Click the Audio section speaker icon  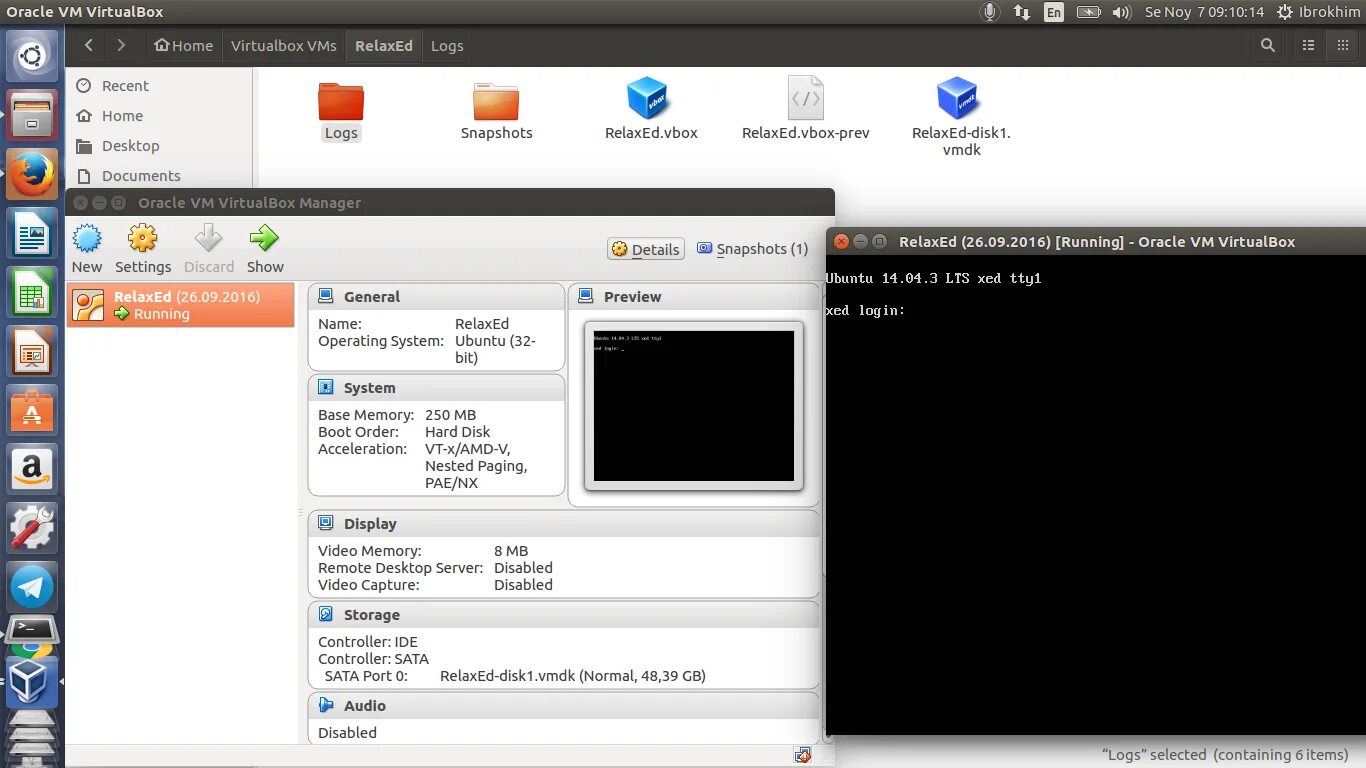click(x=326, y=706)
